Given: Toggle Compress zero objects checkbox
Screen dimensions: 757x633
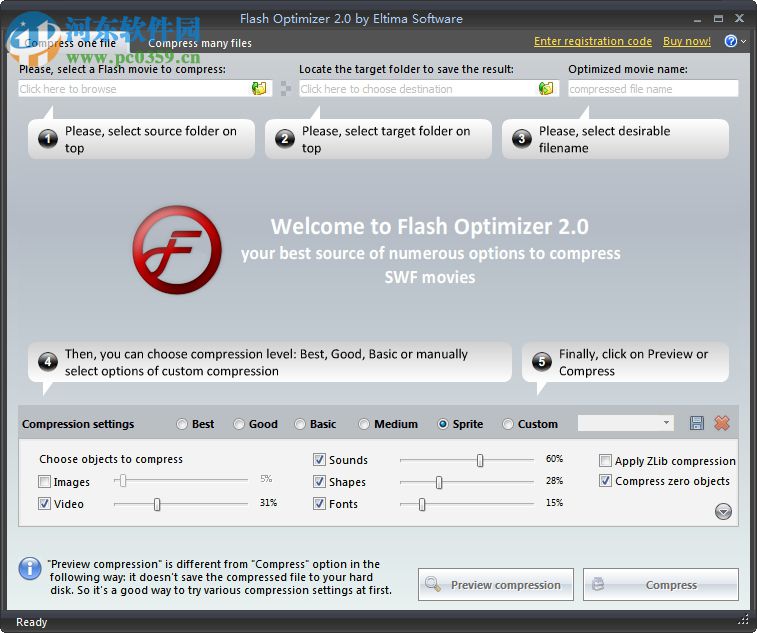Looking at the screenshot, I should point(605,481).
